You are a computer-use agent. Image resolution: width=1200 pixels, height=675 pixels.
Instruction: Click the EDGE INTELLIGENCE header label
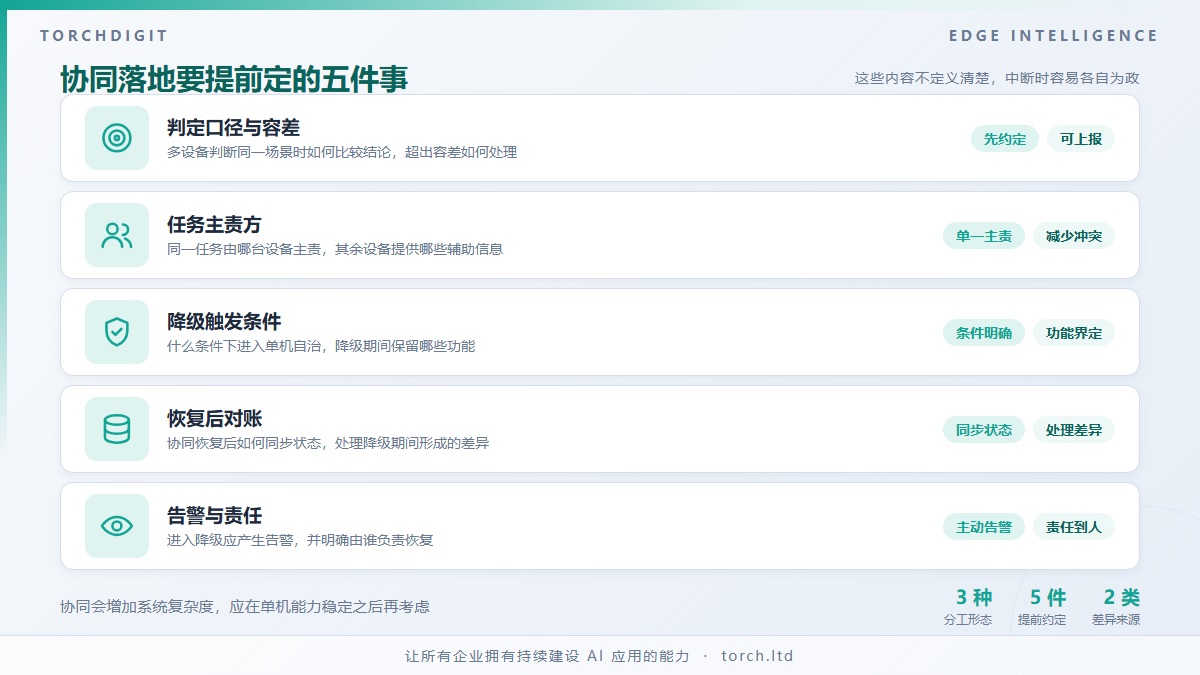point(1054,36)
